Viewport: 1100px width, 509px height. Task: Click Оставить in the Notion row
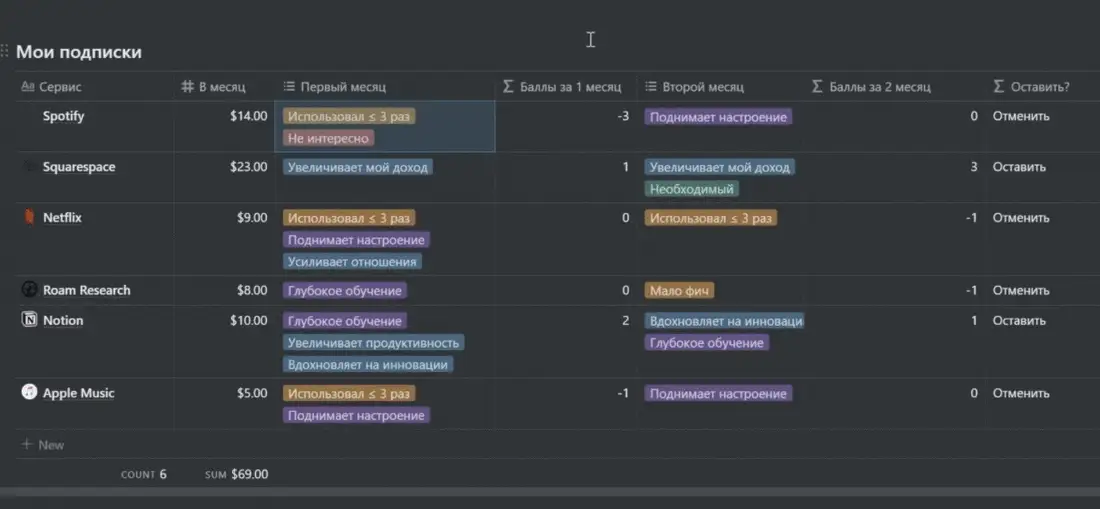pyautogui.click(x=1019, y=320)
